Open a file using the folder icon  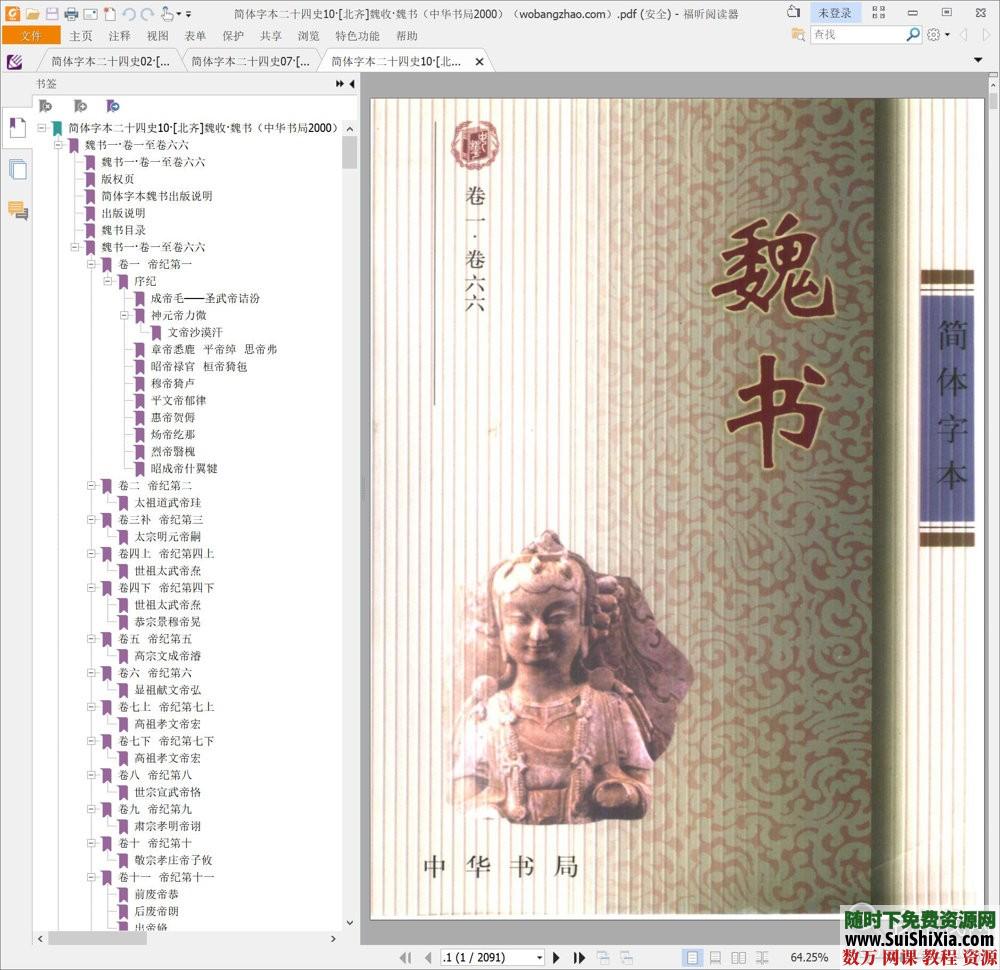click(x=32, y=13)
